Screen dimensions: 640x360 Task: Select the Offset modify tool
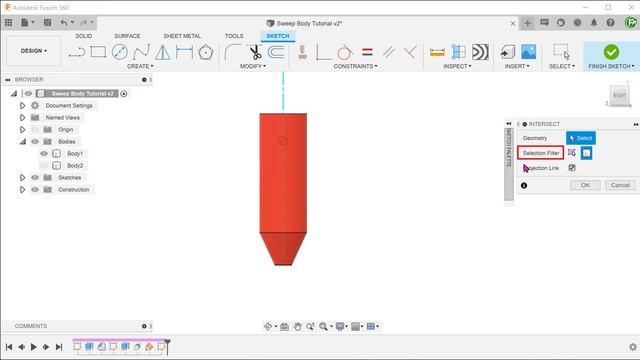[x=276, y=52]
